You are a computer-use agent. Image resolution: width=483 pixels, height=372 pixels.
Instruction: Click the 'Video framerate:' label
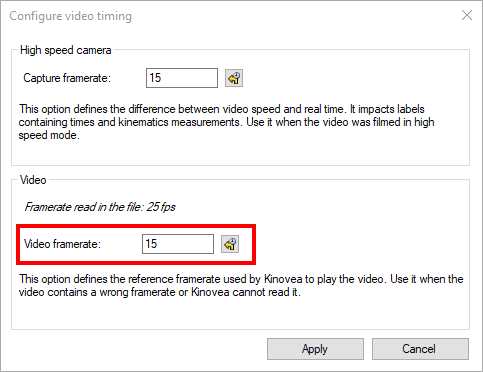tap(62, 244)
